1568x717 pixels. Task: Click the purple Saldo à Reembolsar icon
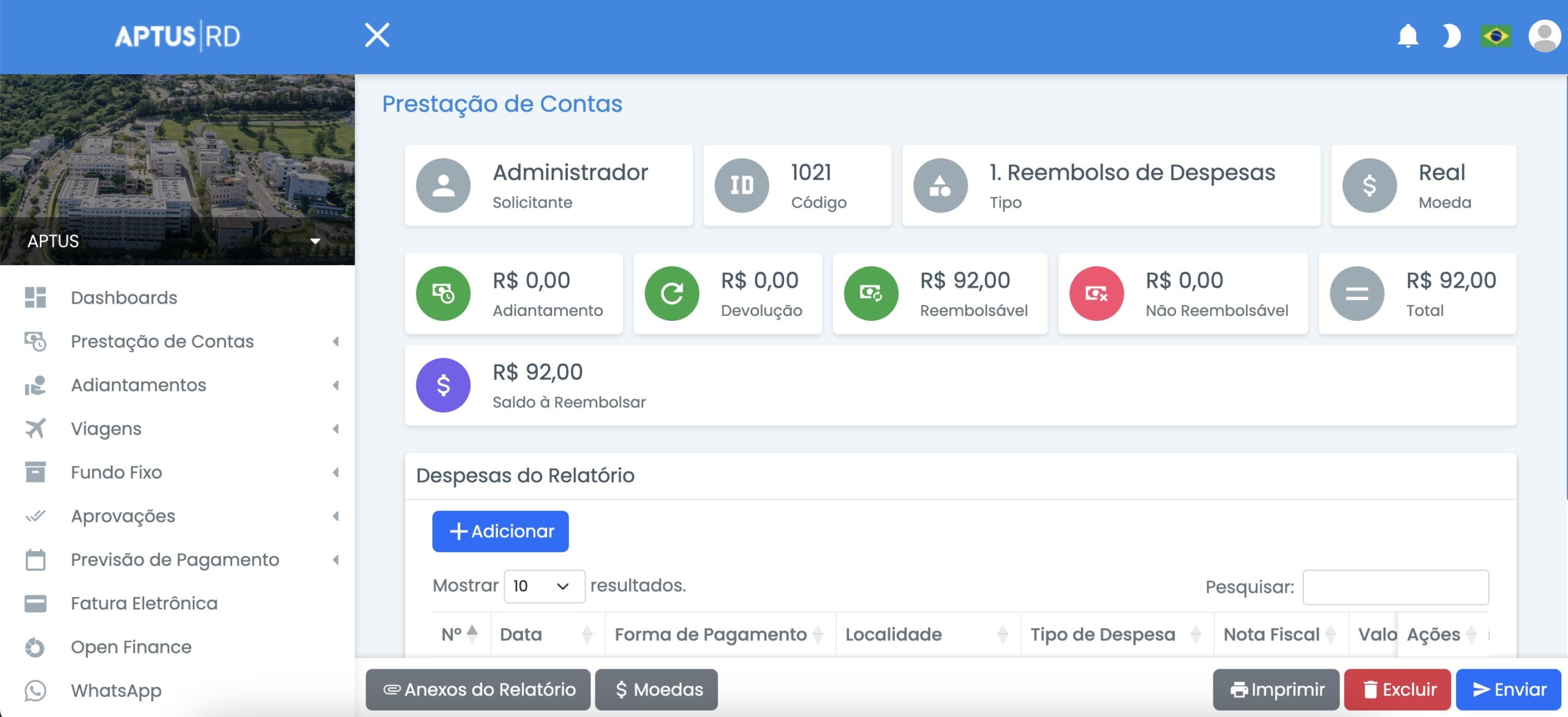(x=443, y=385)
